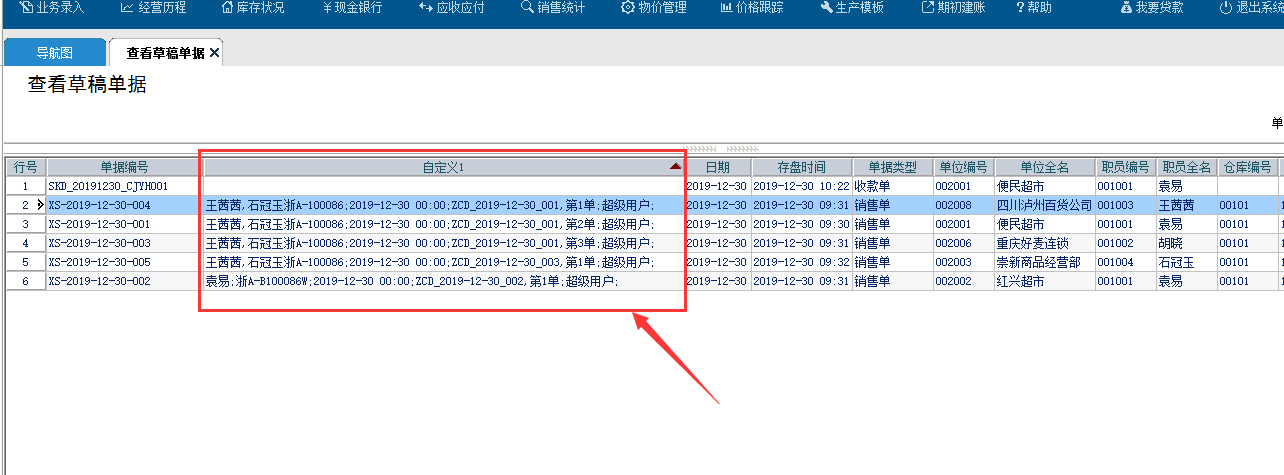Select the draft XS-2019-12-30-005
Image resolution: width=1284 pixels, height=475 pixels.
pos(124,262)
